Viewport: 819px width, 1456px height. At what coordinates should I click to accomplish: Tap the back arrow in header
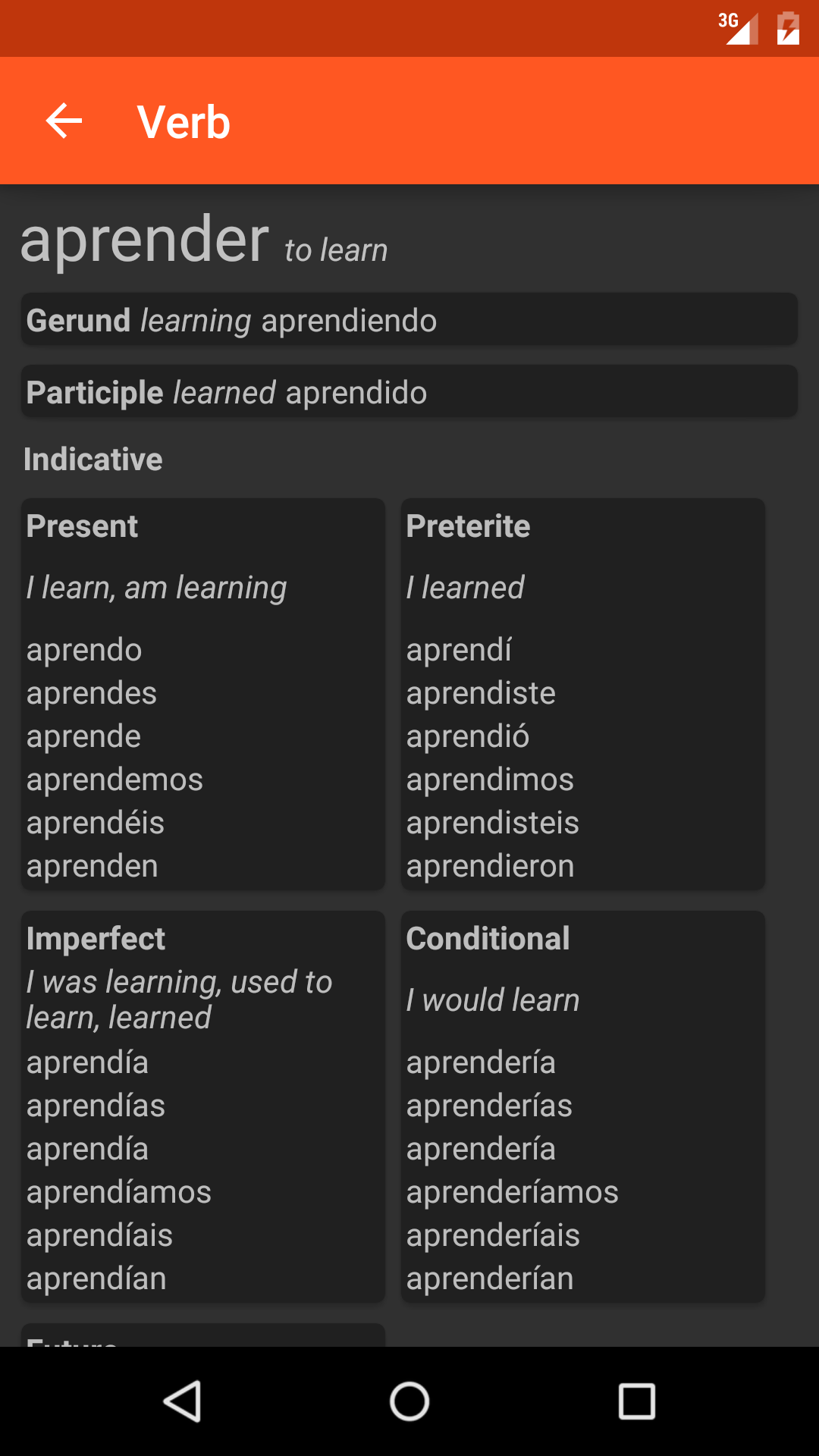[x=64, y=121]
